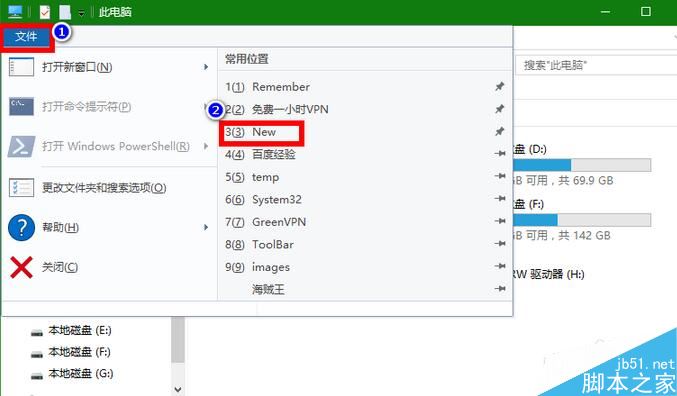Unpin Remember from frequent places
Screen dimensions: 677x396
[x=500, y=86]
